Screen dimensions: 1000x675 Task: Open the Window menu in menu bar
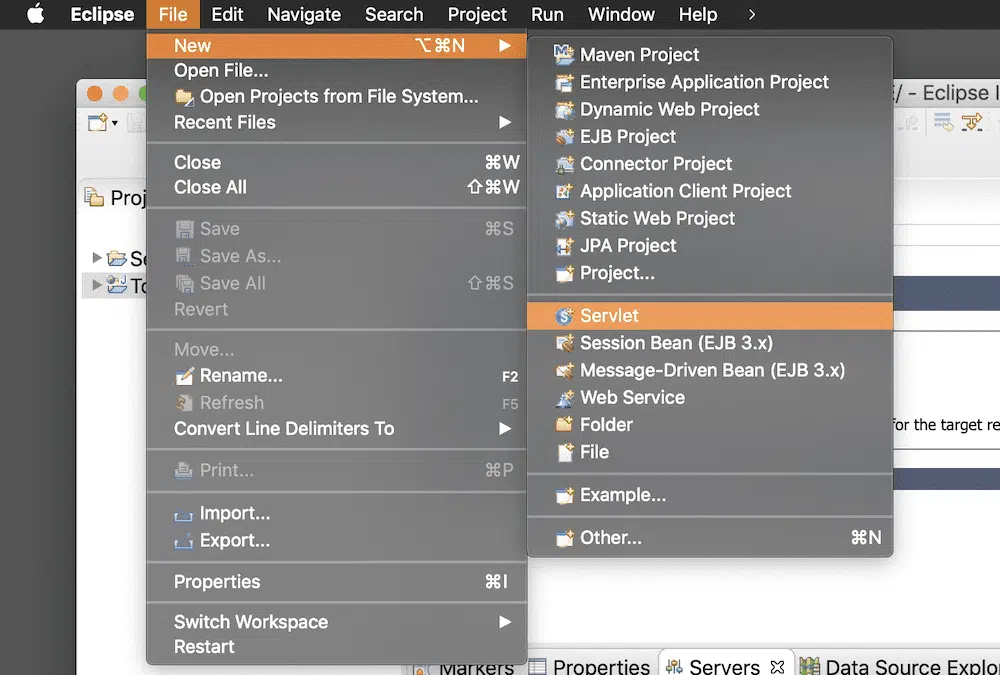pos(621,14)
